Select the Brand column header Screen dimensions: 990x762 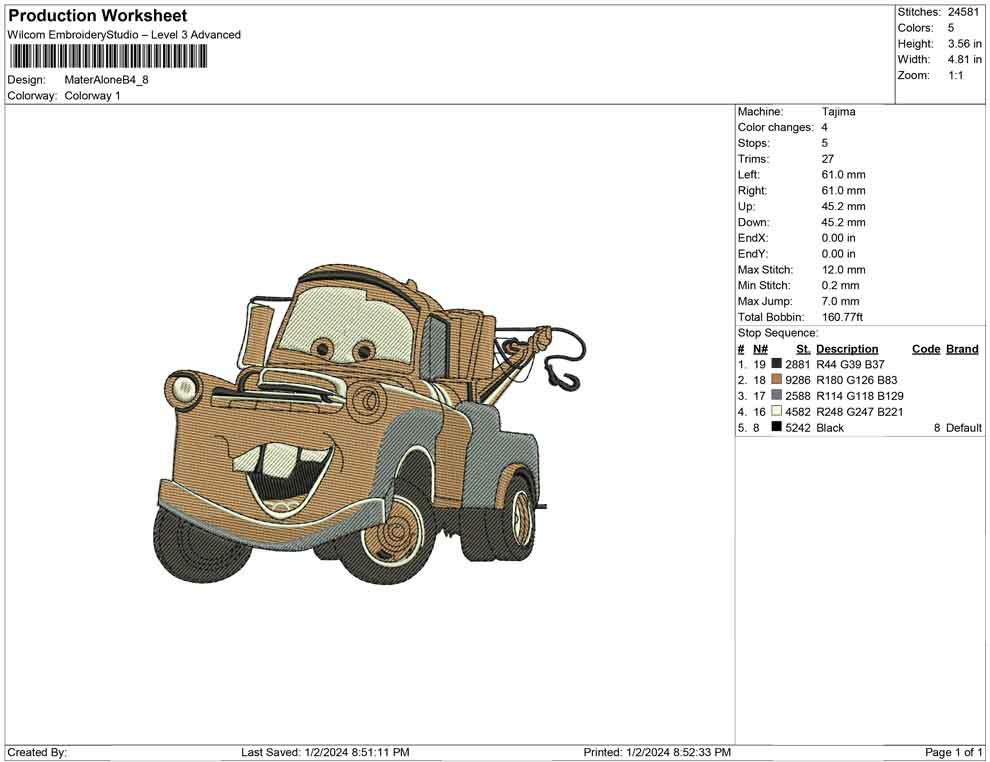(x=962, y=349)
